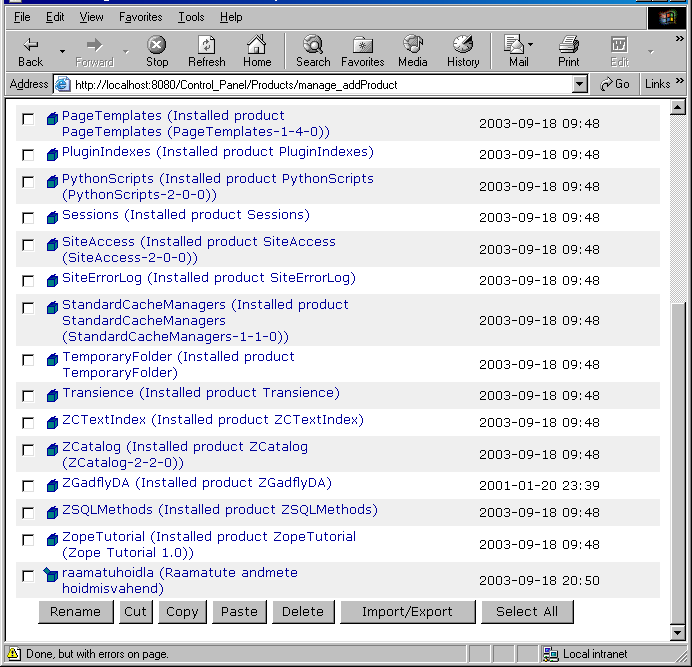The height and width of the screenshot is (667, 692).
Task: Open the Address bar dropdown arrow
Action: tap(579, 84)
